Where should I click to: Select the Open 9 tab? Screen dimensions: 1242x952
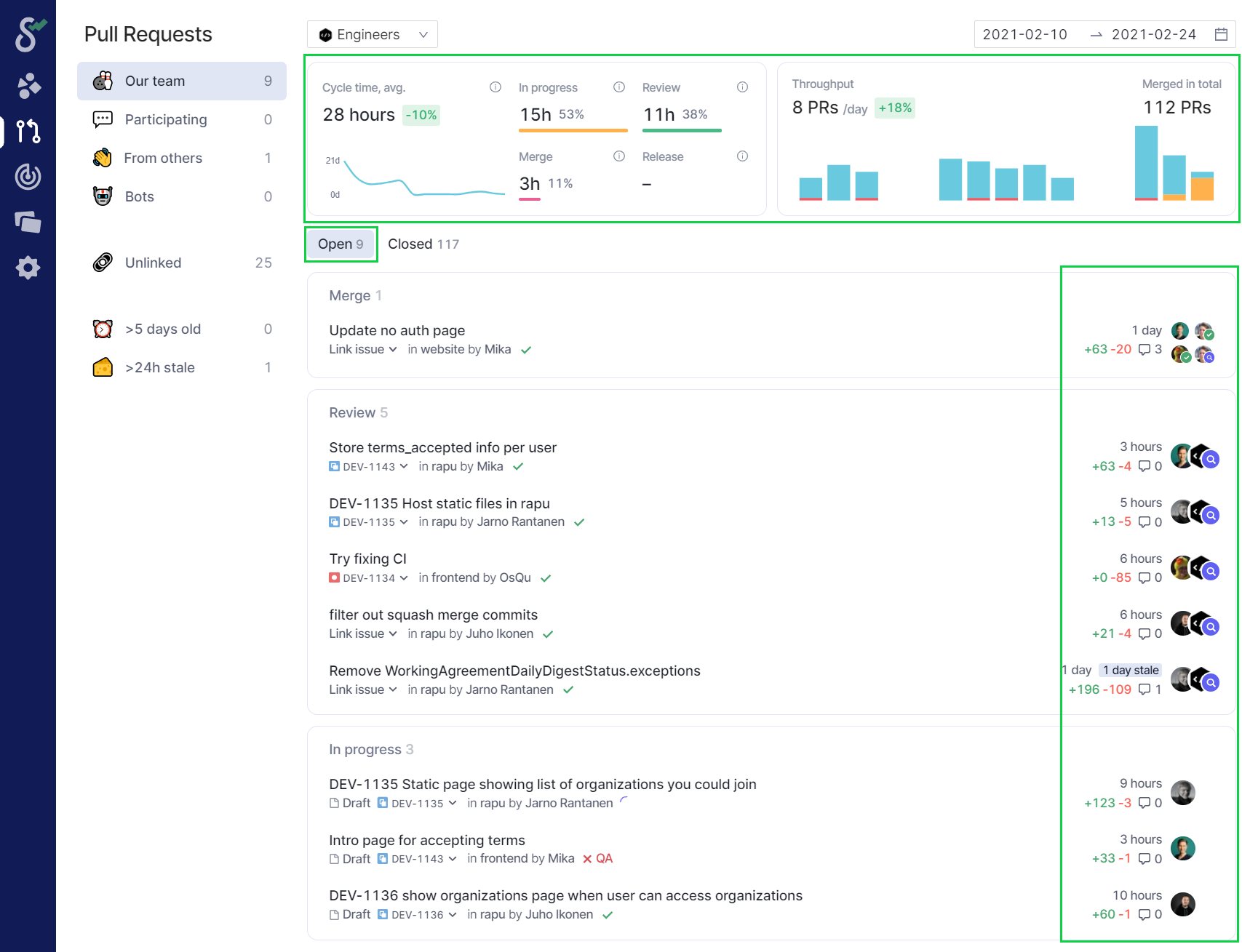(x=340, y=244)
